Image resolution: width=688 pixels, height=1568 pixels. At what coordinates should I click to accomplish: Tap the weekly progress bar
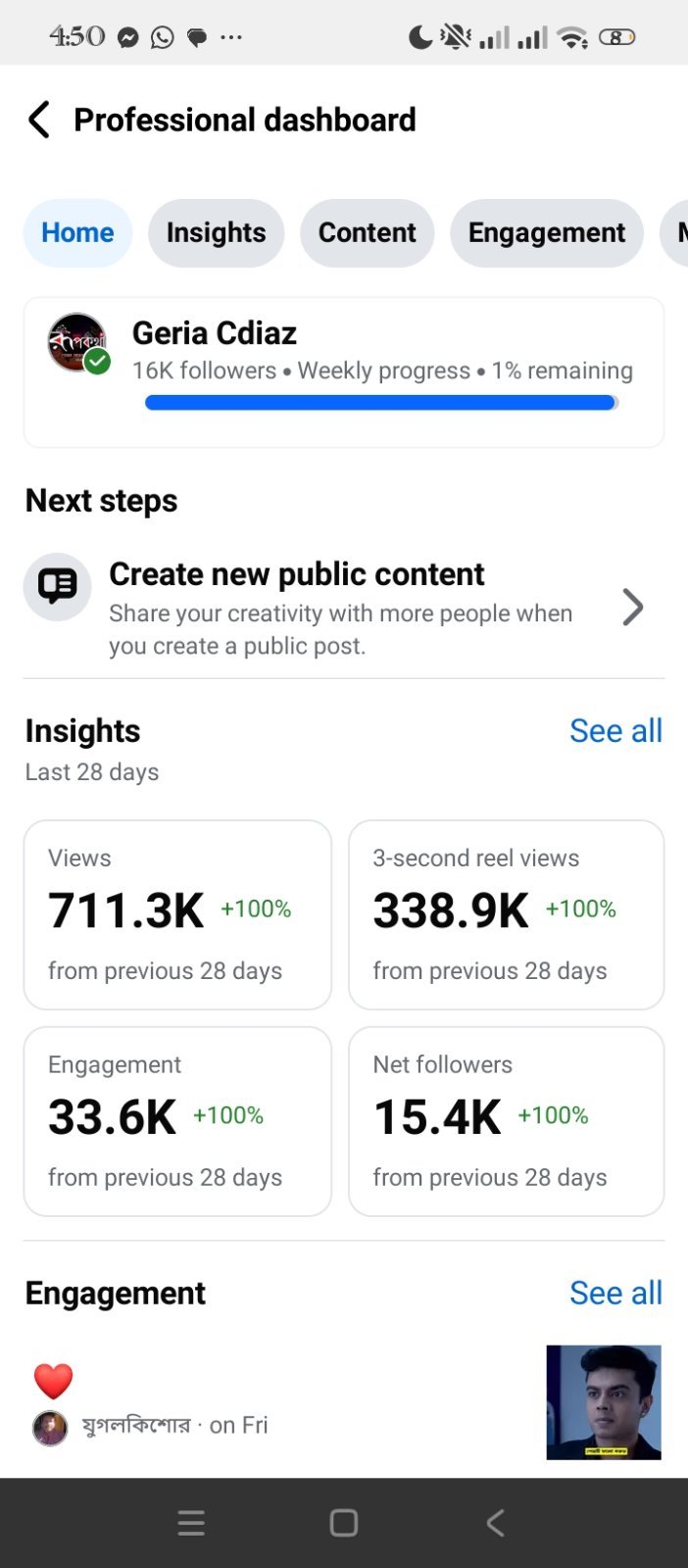[381, 402]
